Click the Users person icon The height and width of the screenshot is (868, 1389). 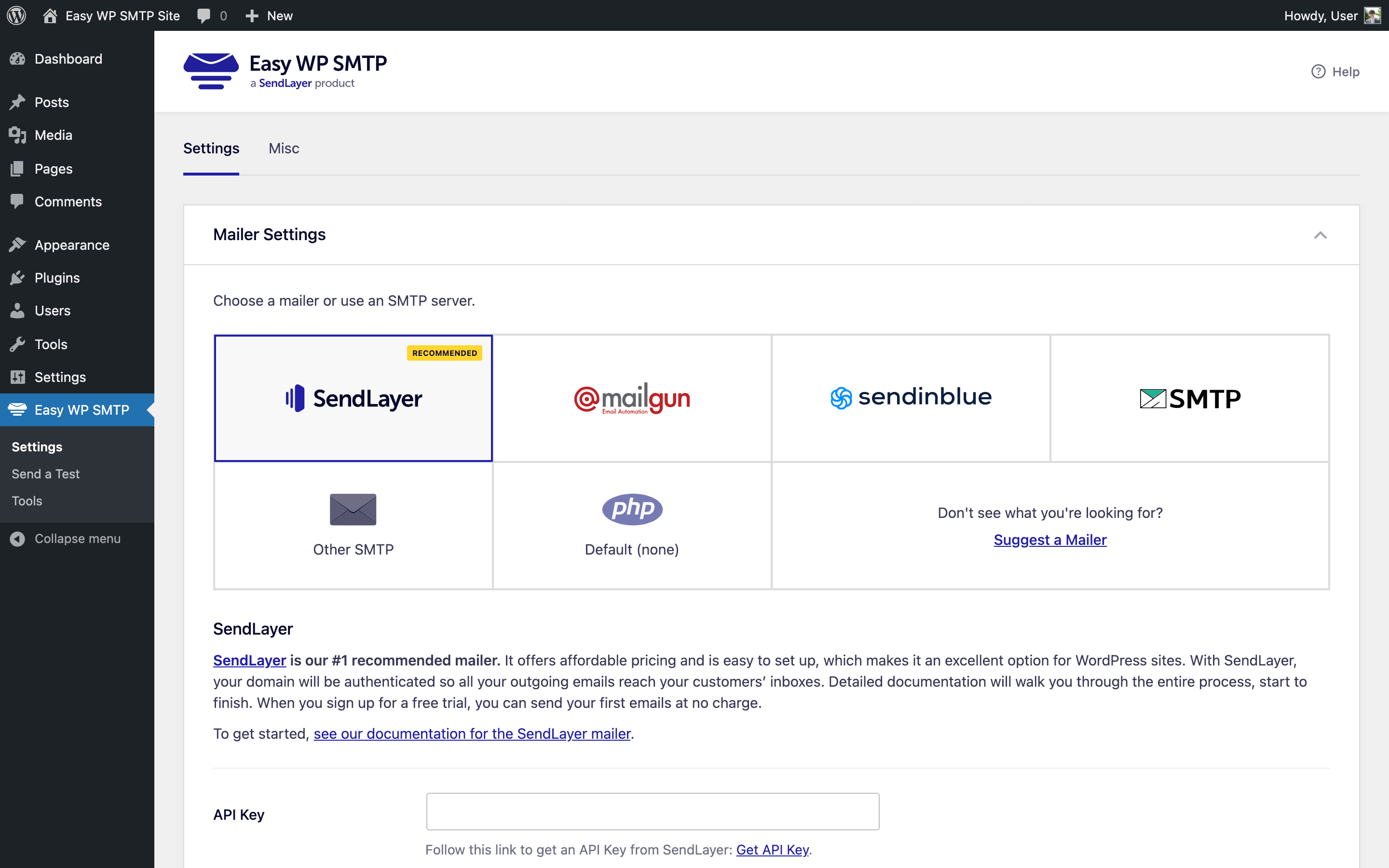[18, 311]
